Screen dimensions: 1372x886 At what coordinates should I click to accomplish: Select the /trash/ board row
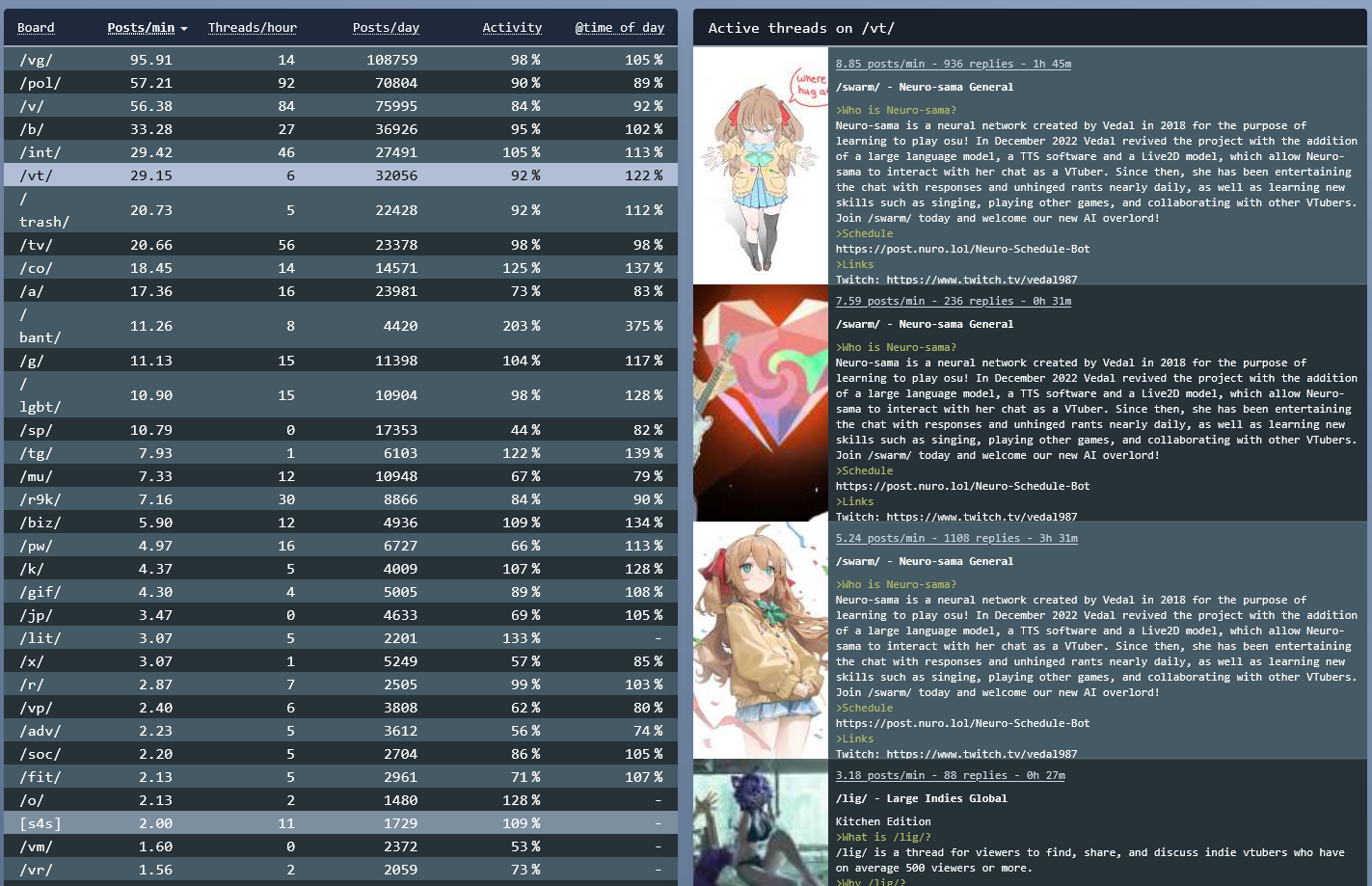coord(341,209)
